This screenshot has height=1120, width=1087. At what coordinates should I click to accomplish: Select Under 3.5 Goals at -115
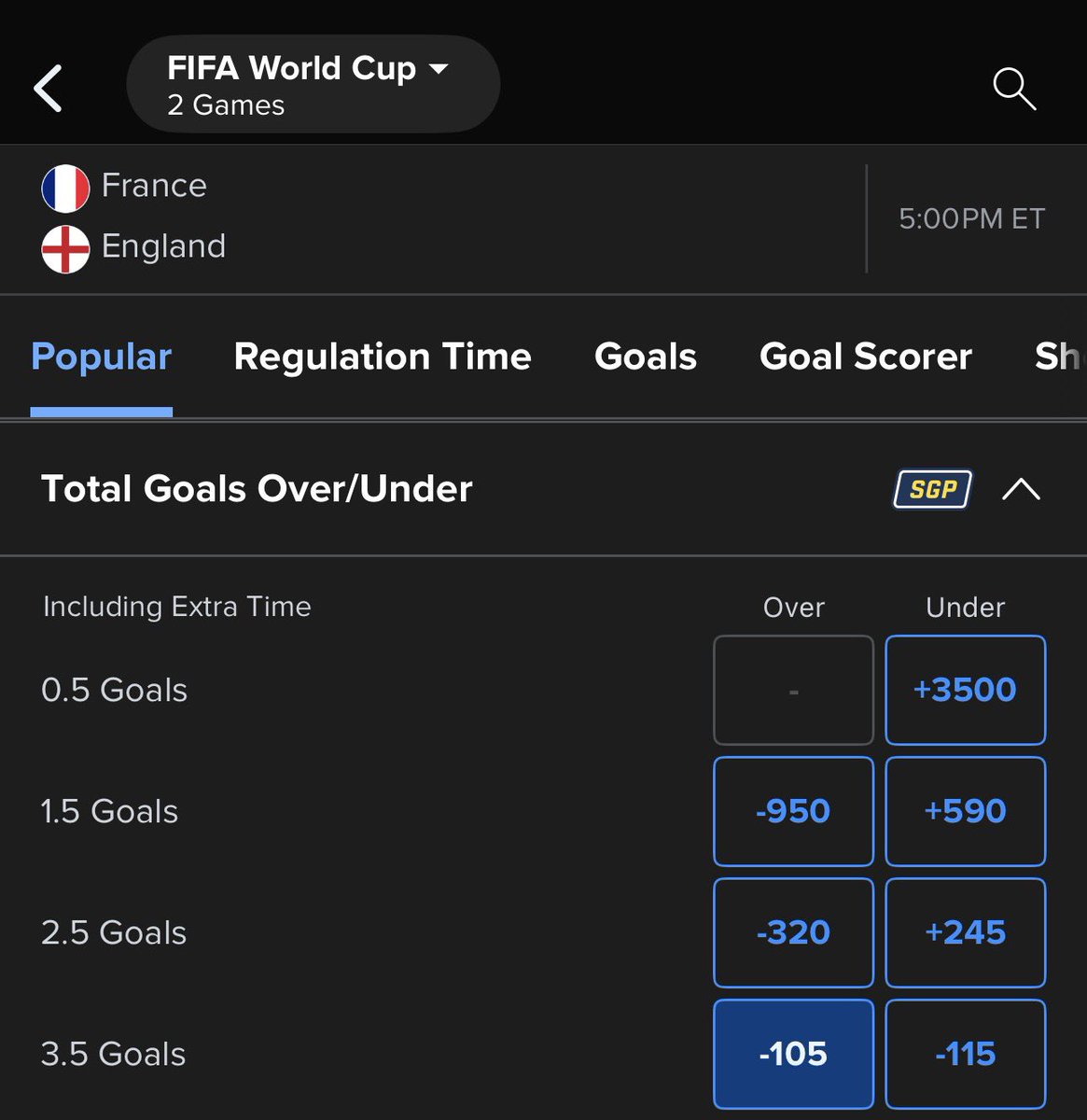tap(966, 1054)
